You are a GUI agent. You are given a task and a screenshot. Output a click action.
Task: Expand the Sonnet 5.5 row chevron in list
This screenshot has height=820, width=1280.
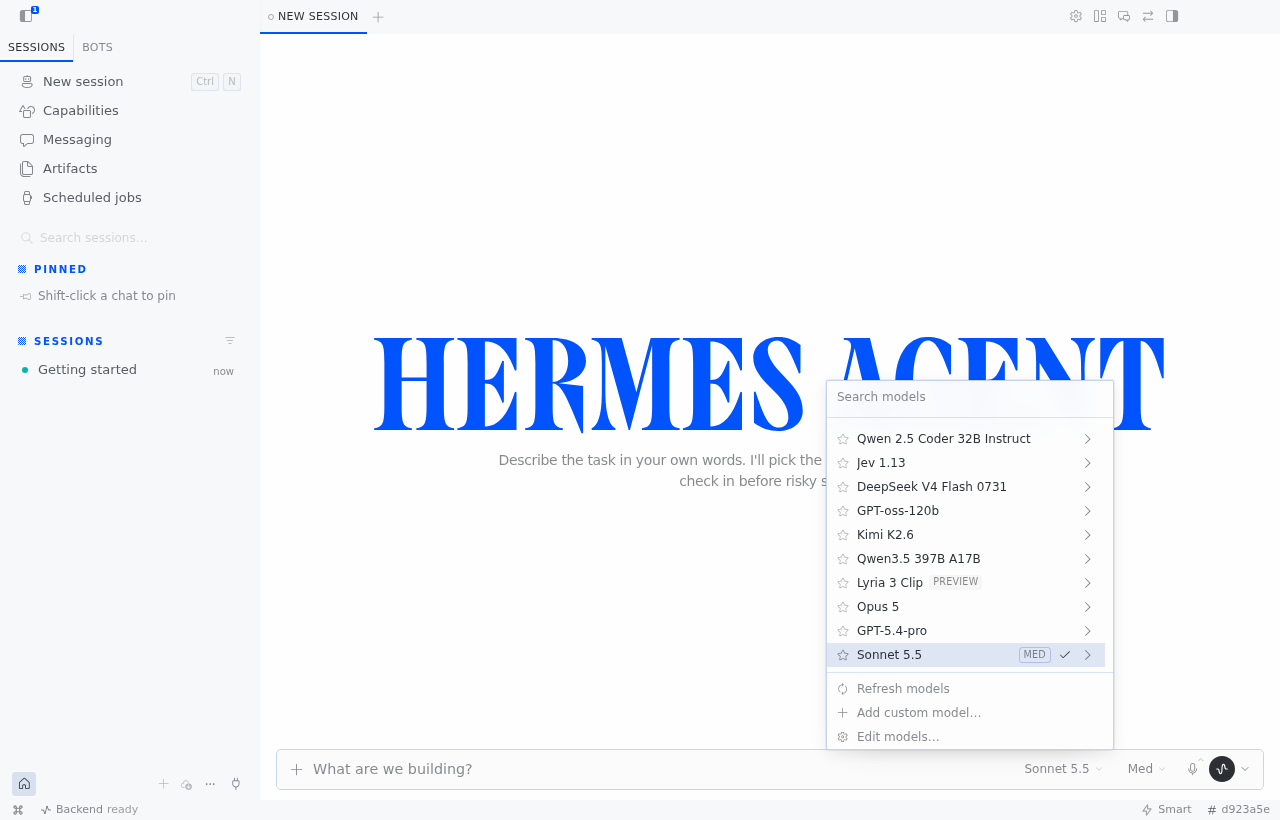point(1088,655)
